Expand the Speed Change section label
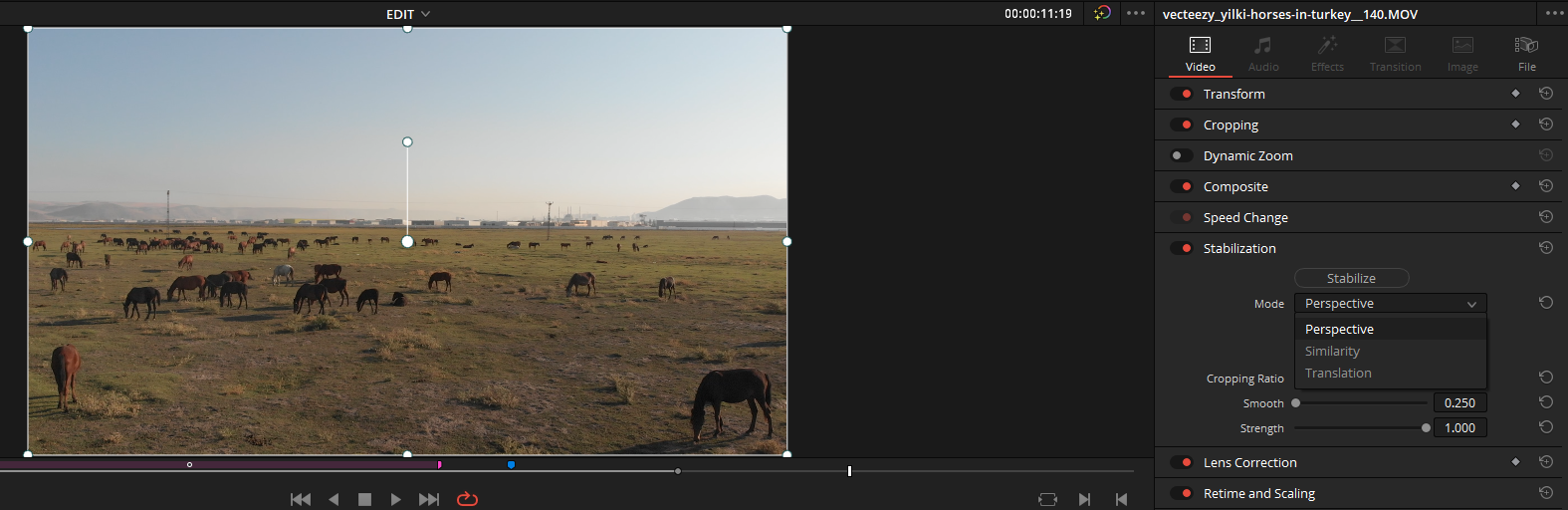 1245,217
